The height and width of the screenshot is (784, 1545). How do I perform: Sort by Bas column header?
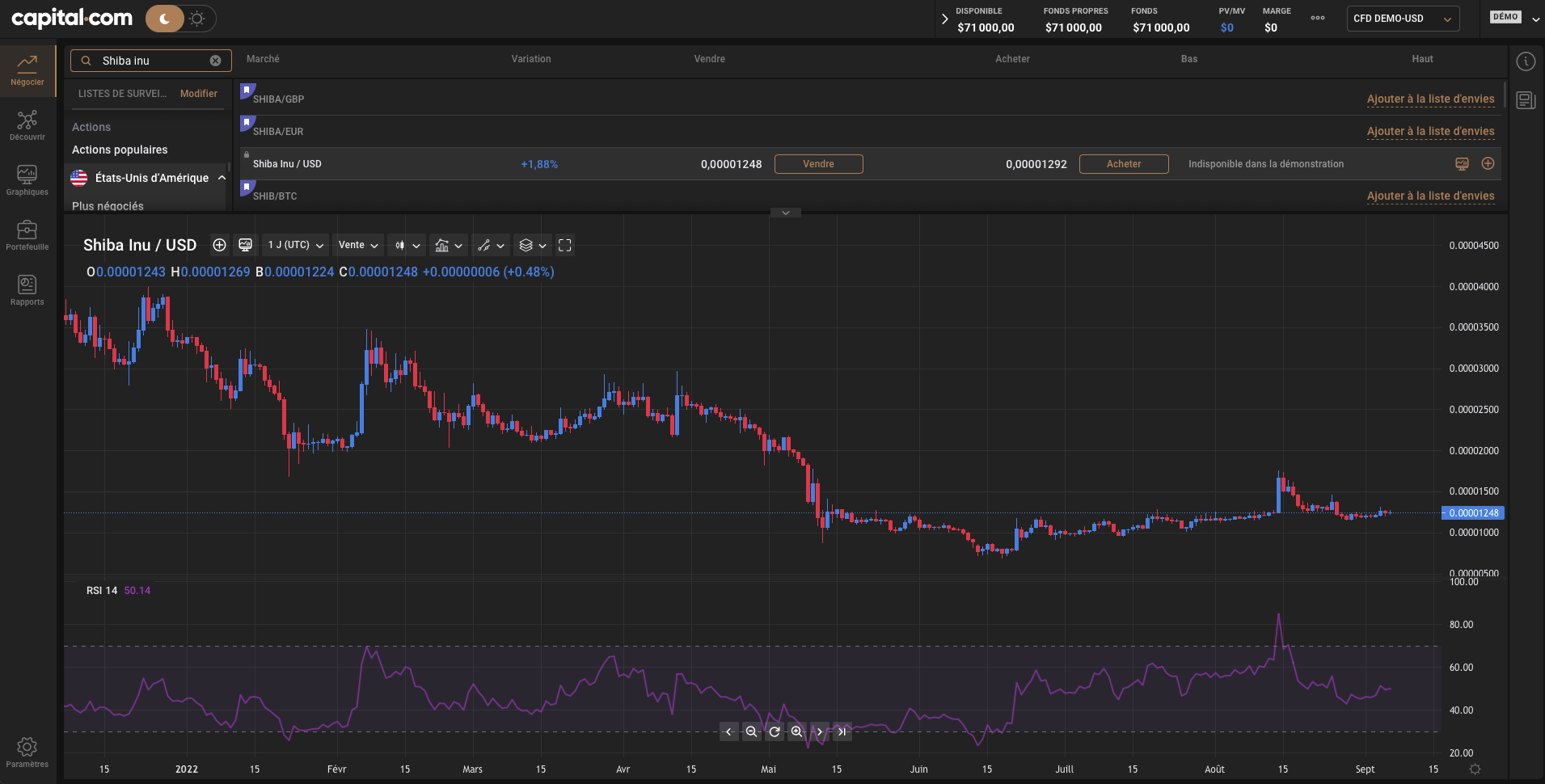point(1189,59)
